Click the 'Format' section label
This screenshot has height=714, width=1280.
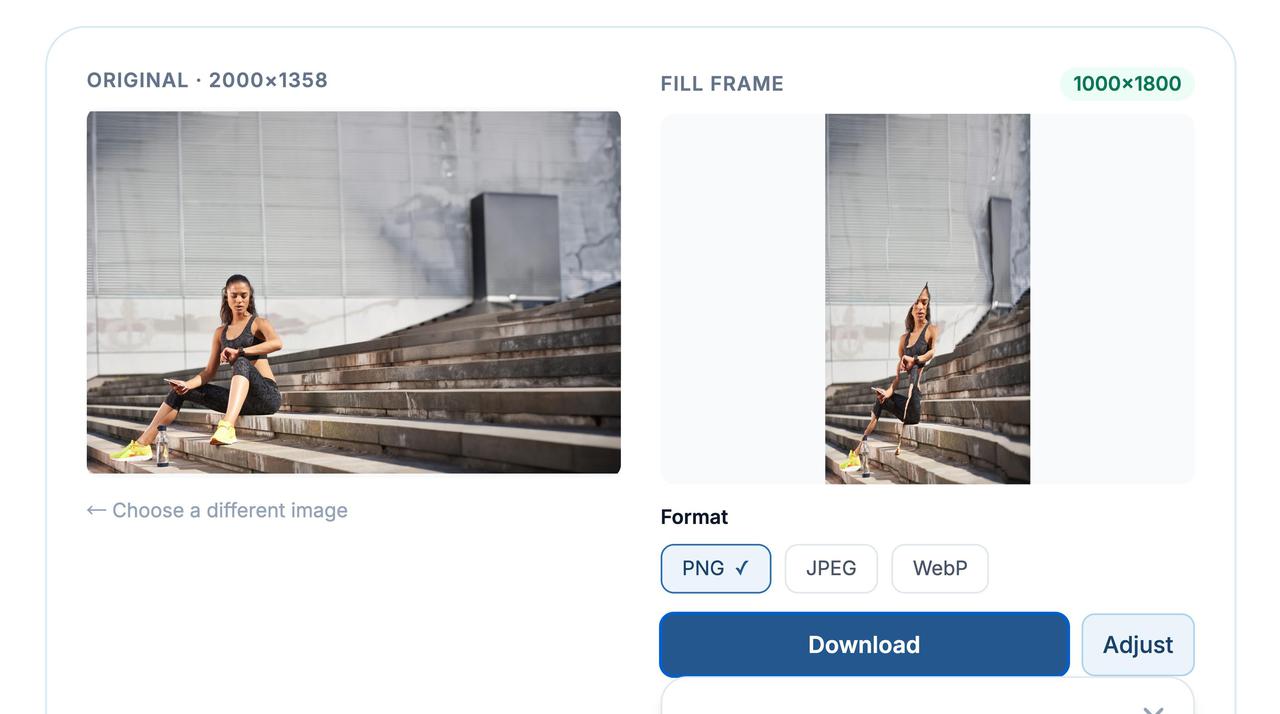point(694,517)
